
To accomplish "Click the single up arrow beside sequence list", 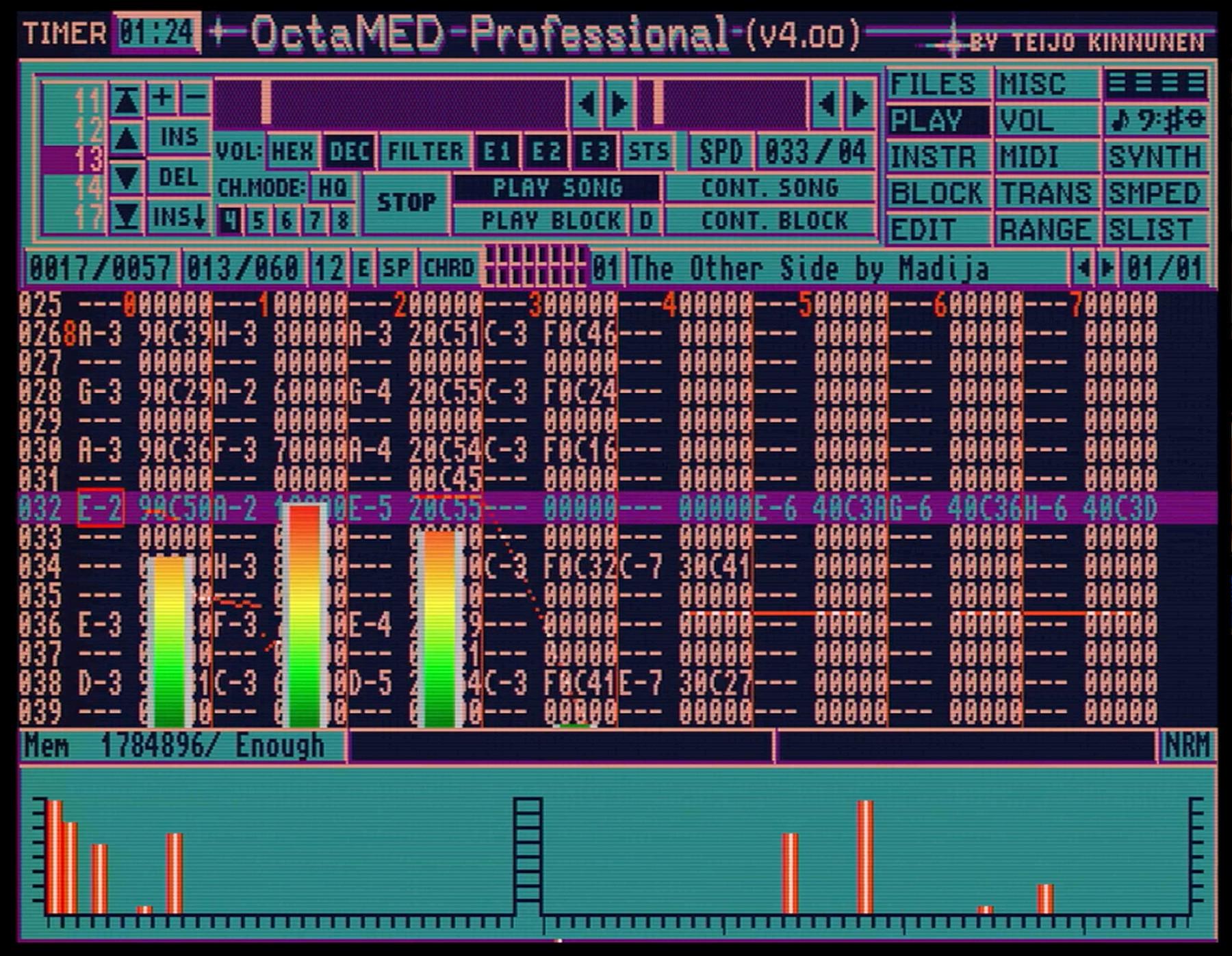I will pyautogui.click(x=126, y=140).
